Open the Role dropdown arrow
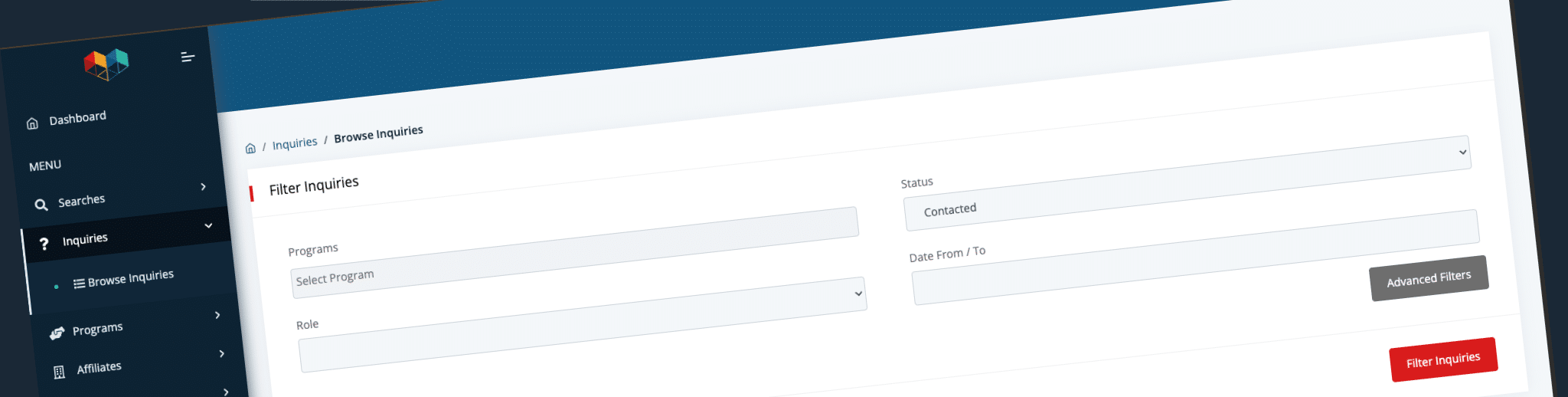The image size is (1568, 397). pyautogui.click(x=858, y=294)
